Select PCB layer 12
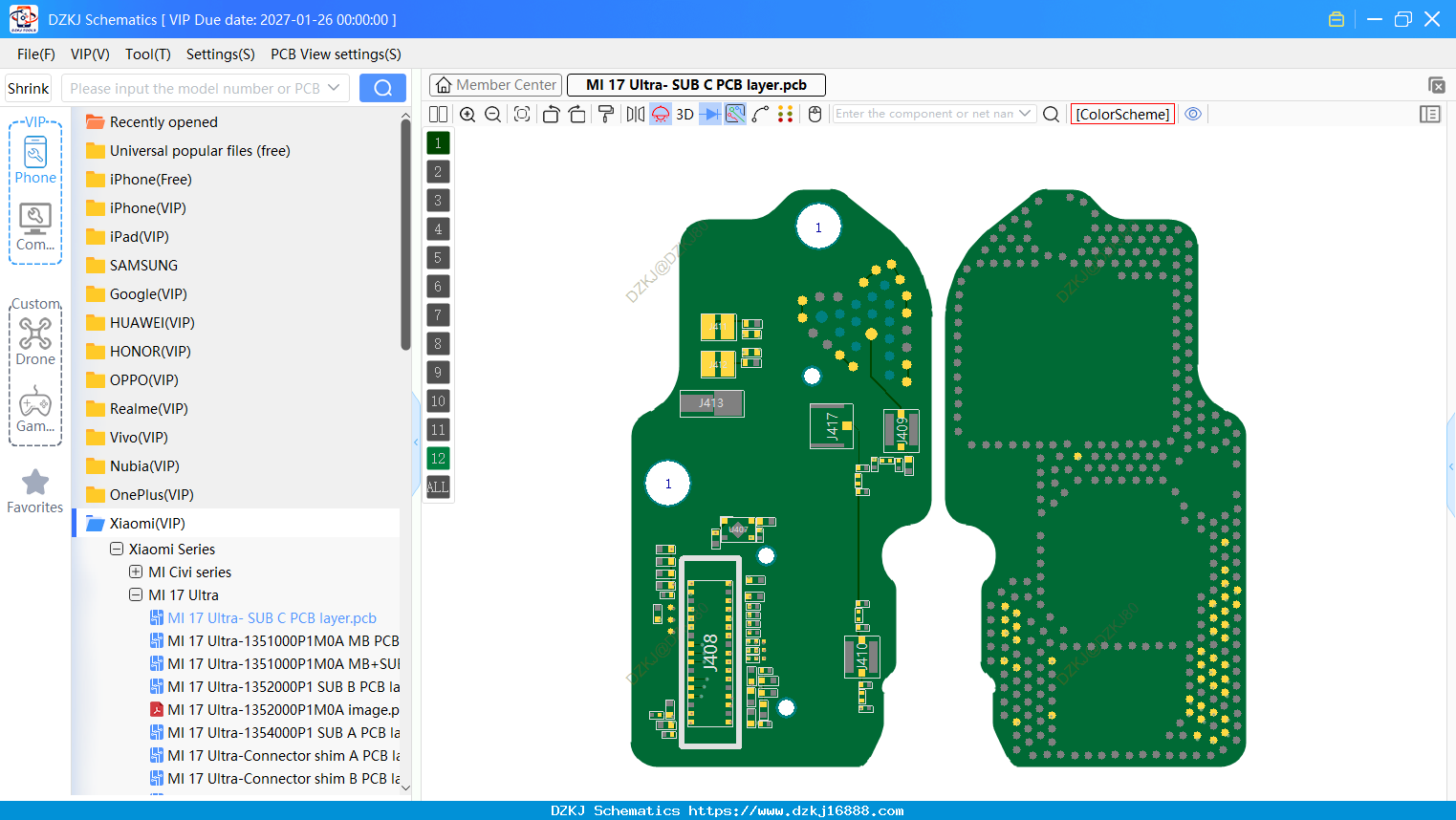This screenshot has width=1456, height=820. pos(438,458)
